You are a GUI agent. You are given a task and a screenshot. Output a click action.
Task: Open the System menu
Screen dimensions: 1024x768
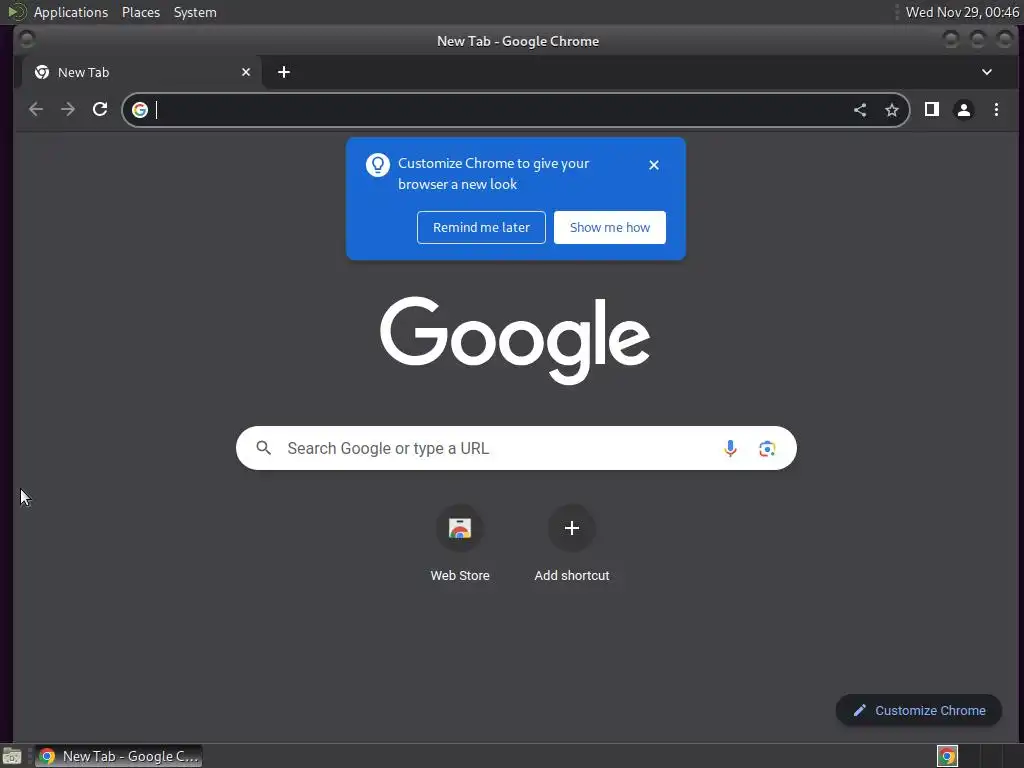195,12
